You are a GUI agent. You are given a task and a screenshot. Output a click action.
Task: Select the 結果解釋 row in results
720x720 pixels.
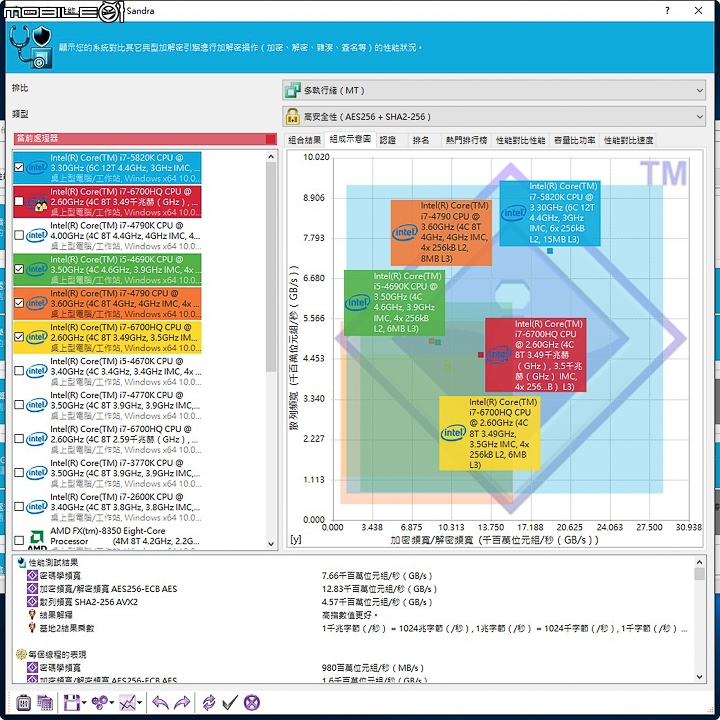click(56, 615)
